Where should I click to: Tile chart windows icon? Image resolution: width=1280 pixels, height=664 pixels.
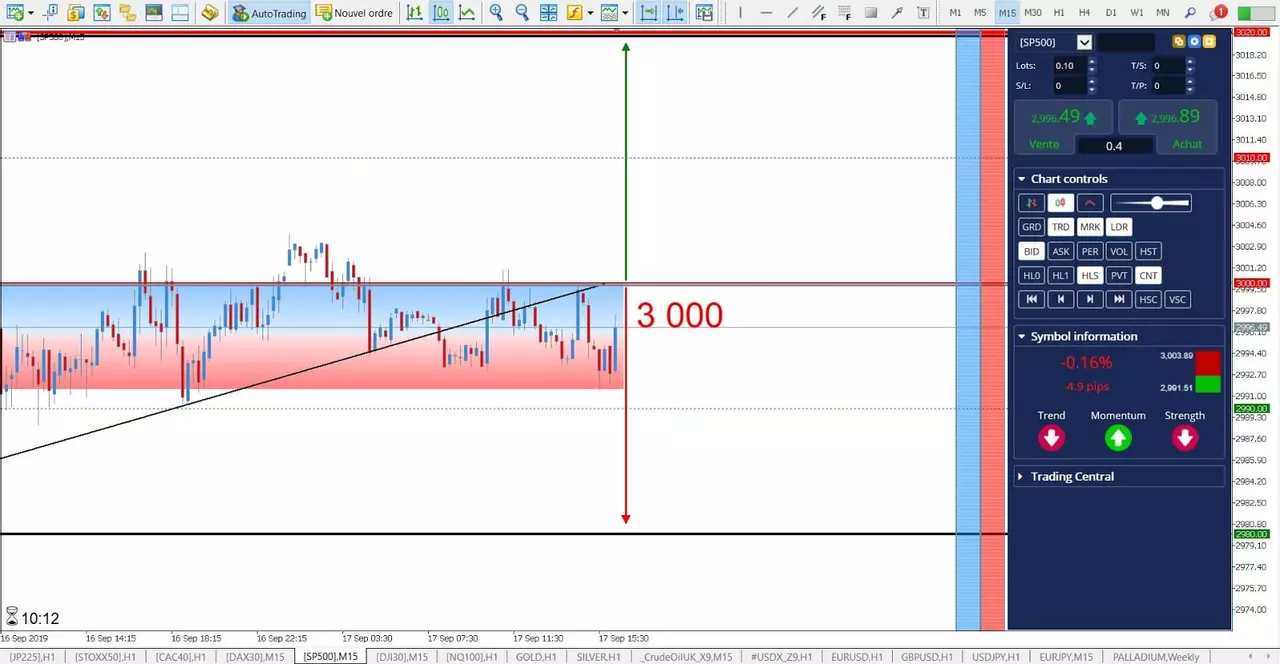[549, 13]
